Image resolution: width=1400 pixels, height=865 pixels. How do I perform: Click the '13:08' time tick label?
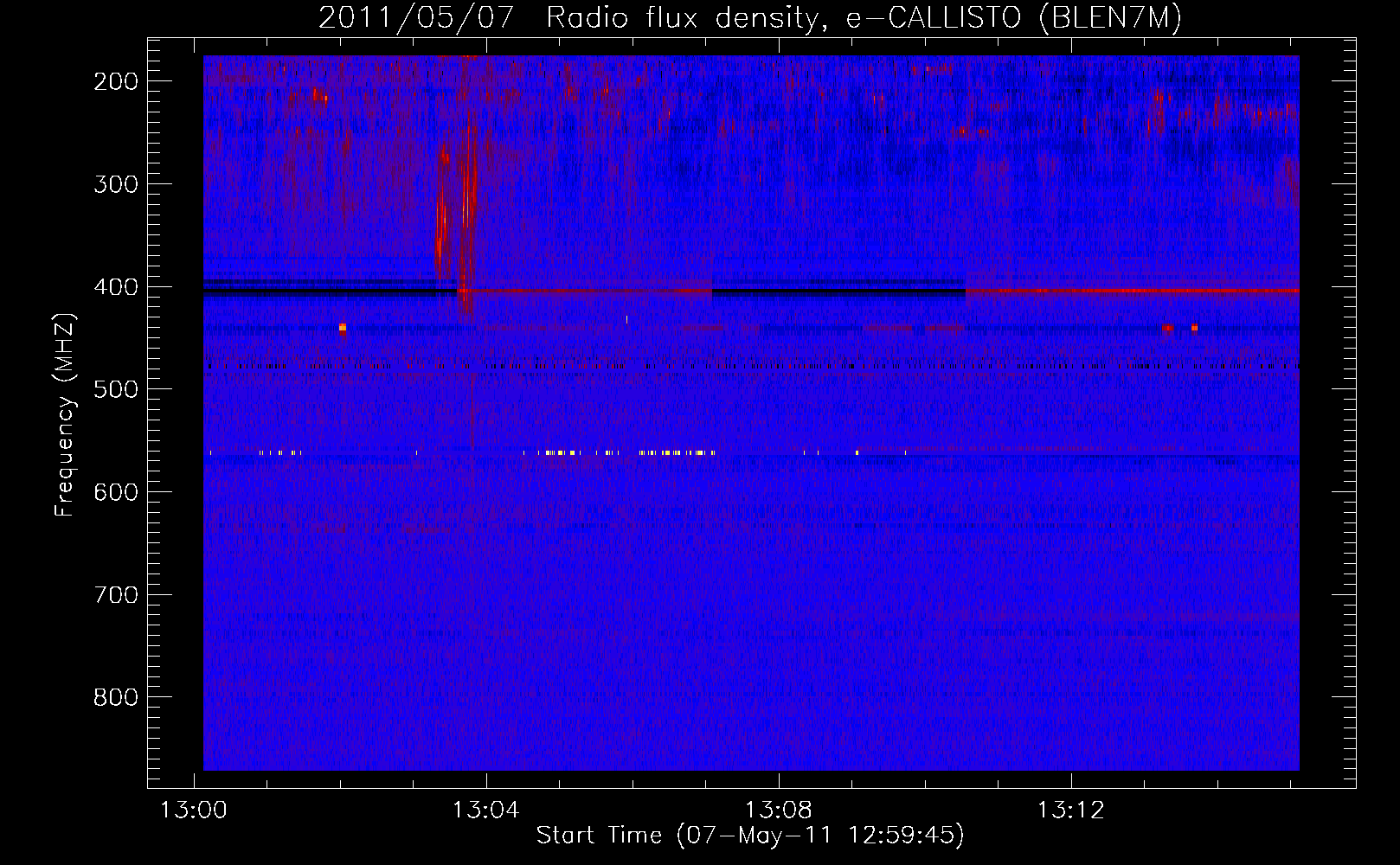click(x=779, y=811)
